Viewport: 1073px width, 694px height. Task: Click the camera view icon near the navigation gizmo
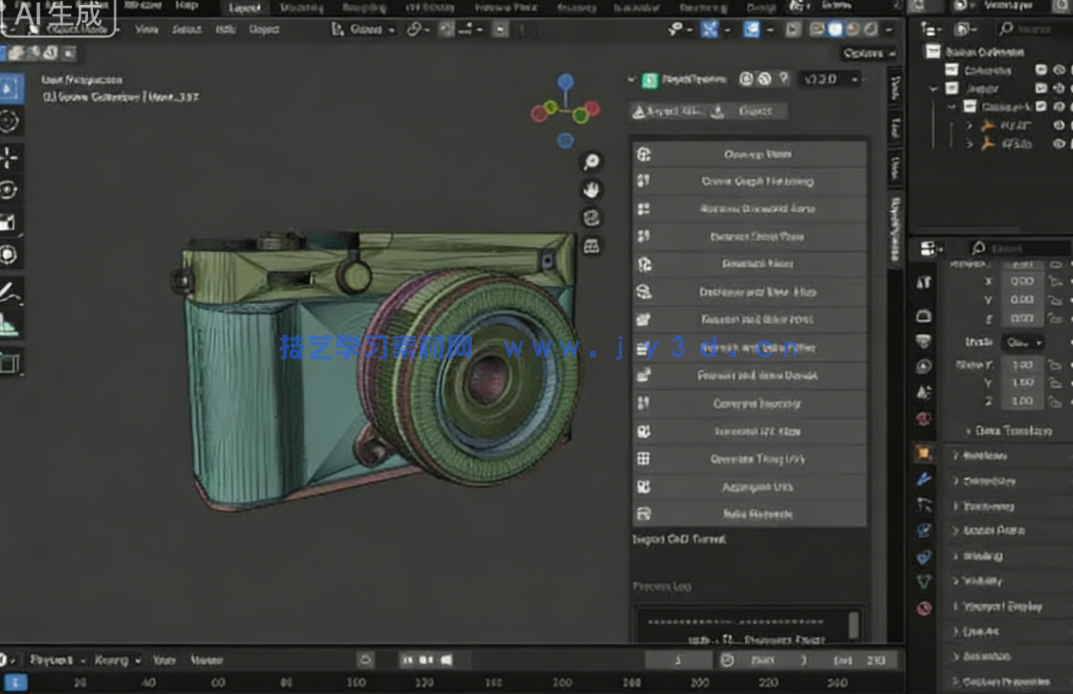592,218
